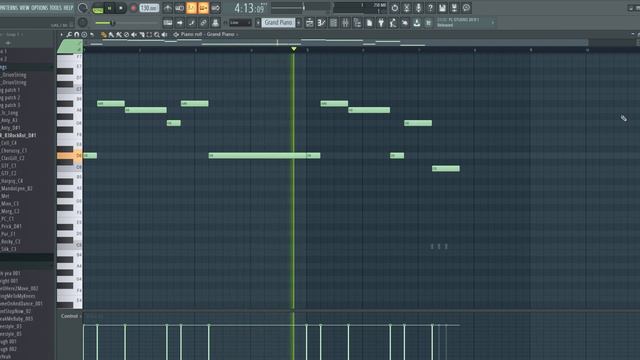640x360 pixels.
Task: Toggle typing keyboard to piano button
Action: pos(168,22)
